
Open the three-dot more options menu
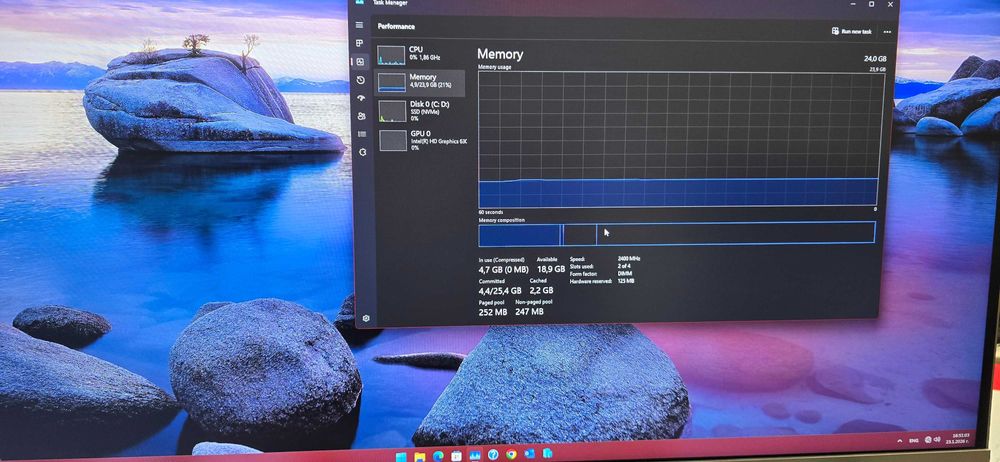[x=887, y=31]
